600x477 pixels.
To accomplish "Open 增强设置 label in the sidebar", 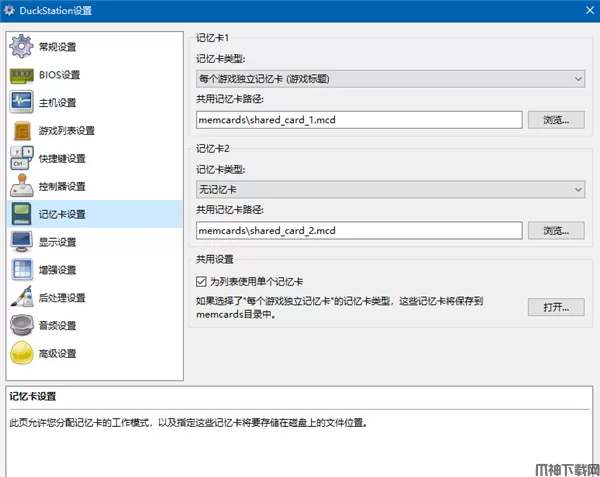I will (57, 270).
